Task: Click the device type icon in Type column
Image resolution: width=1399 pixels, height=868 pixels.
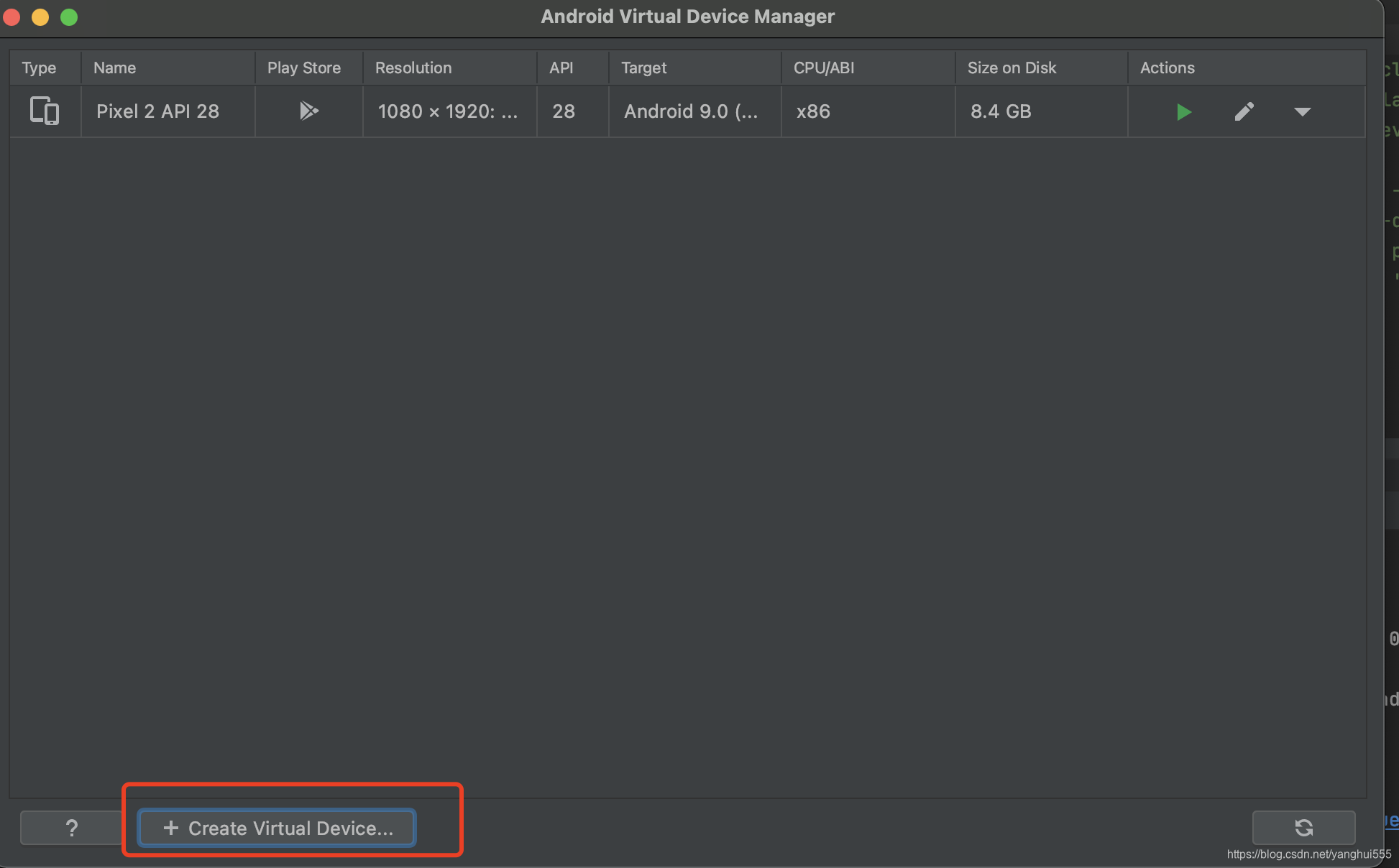Action: [45, 111]
